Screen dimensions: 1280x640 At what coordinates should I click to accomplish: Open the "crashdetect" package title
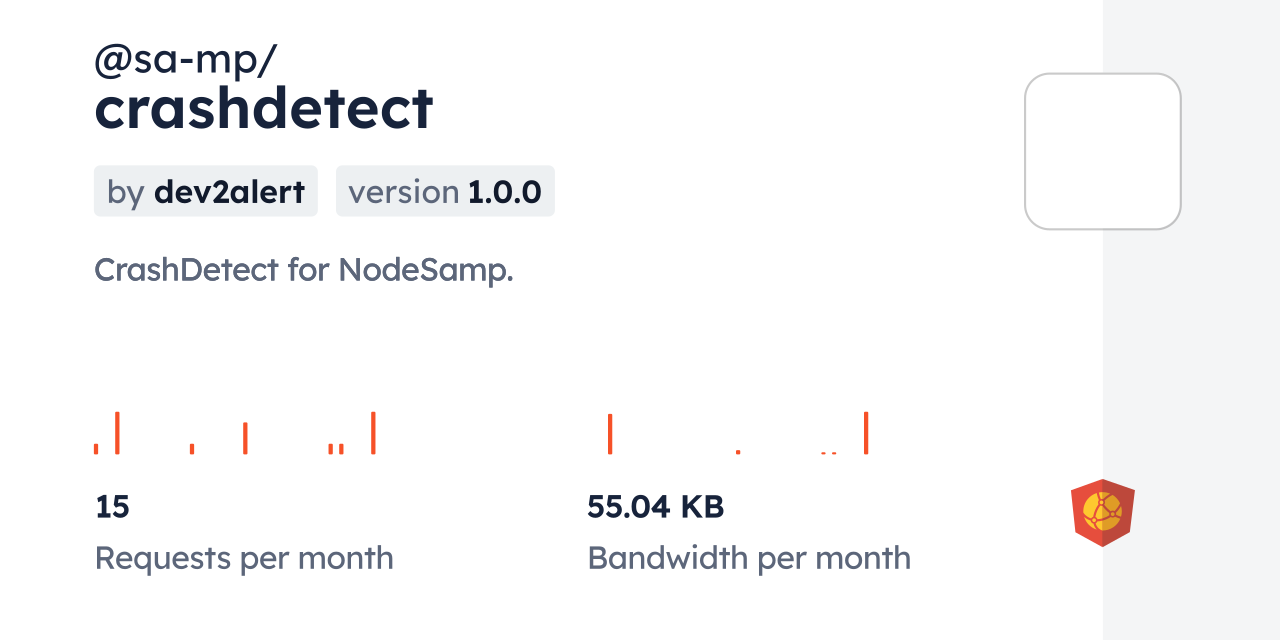click(x=264, y=108)
